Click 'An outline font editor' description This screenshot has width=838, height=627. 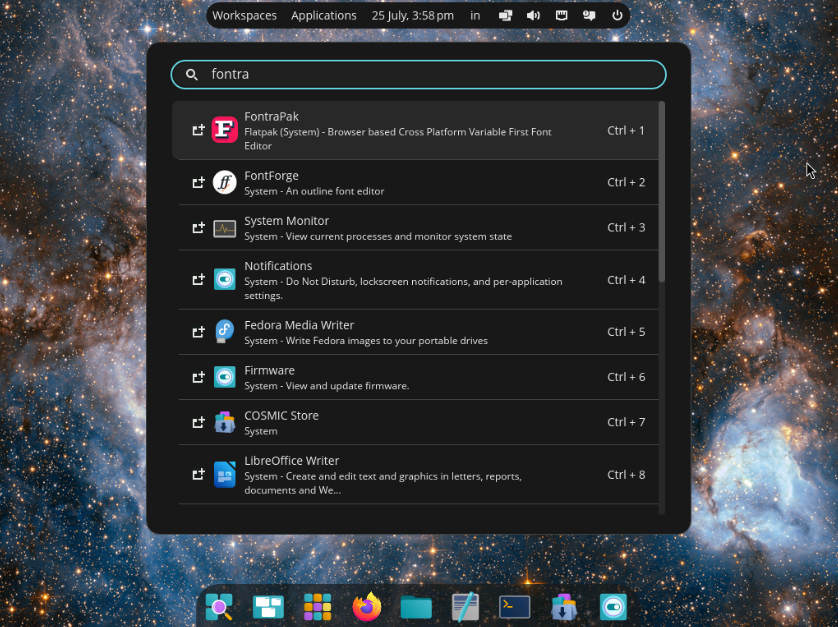coord(335,191)
